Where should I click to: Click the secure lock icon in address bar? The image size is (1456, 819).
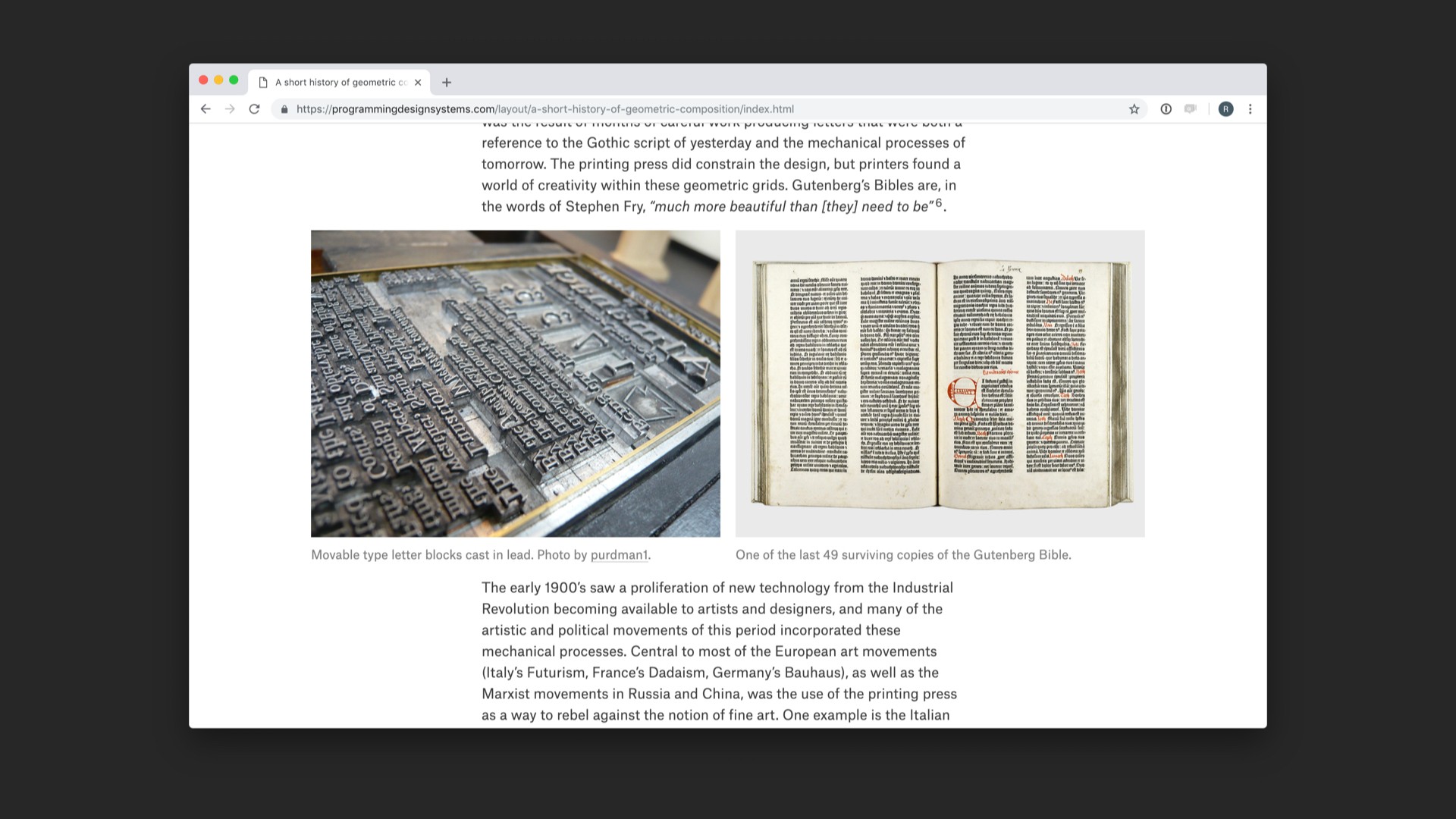point(284,109)
